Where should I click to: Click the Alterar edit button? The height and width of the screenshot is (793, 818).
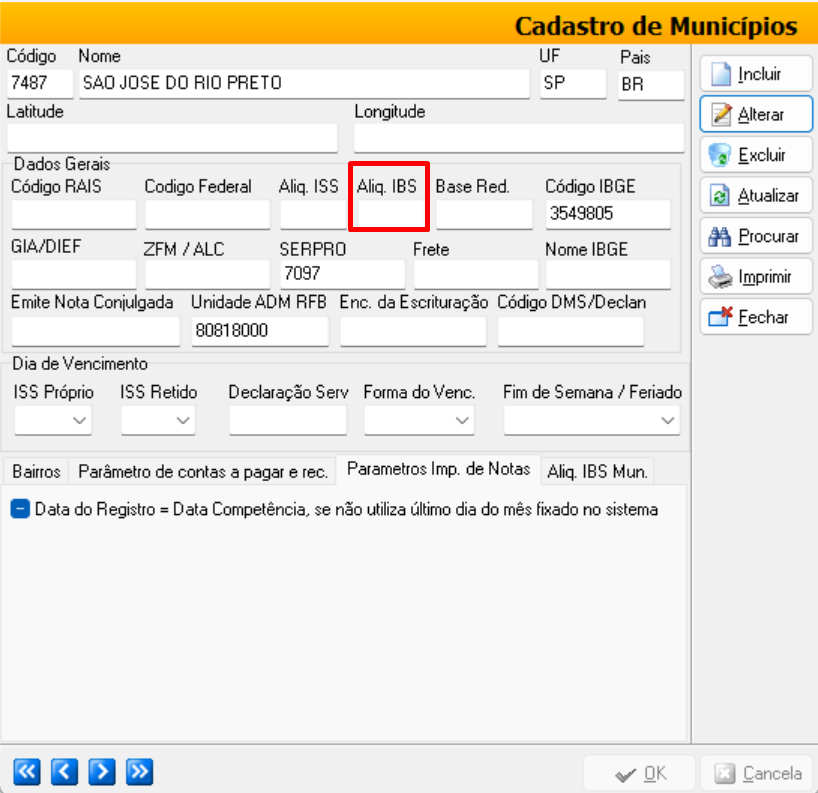[756, 115]
